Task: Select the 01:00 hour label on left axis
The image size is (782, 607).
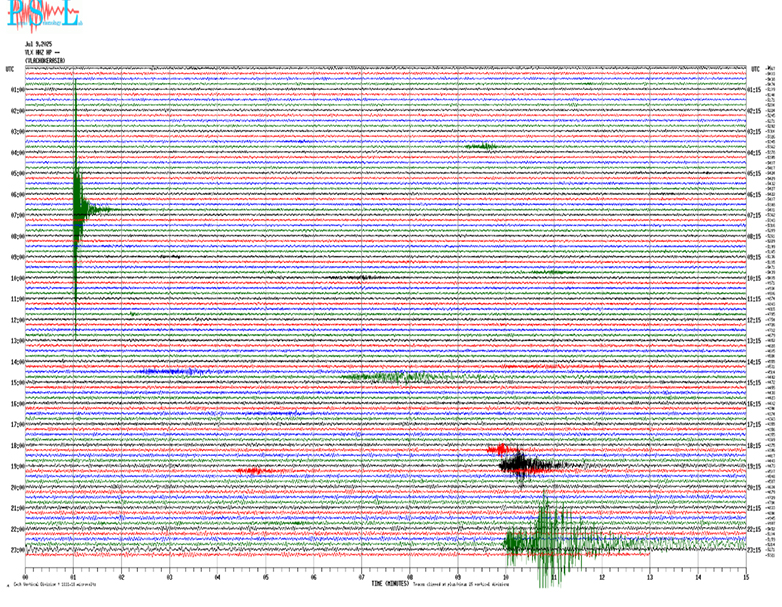Action: (16, 90)
